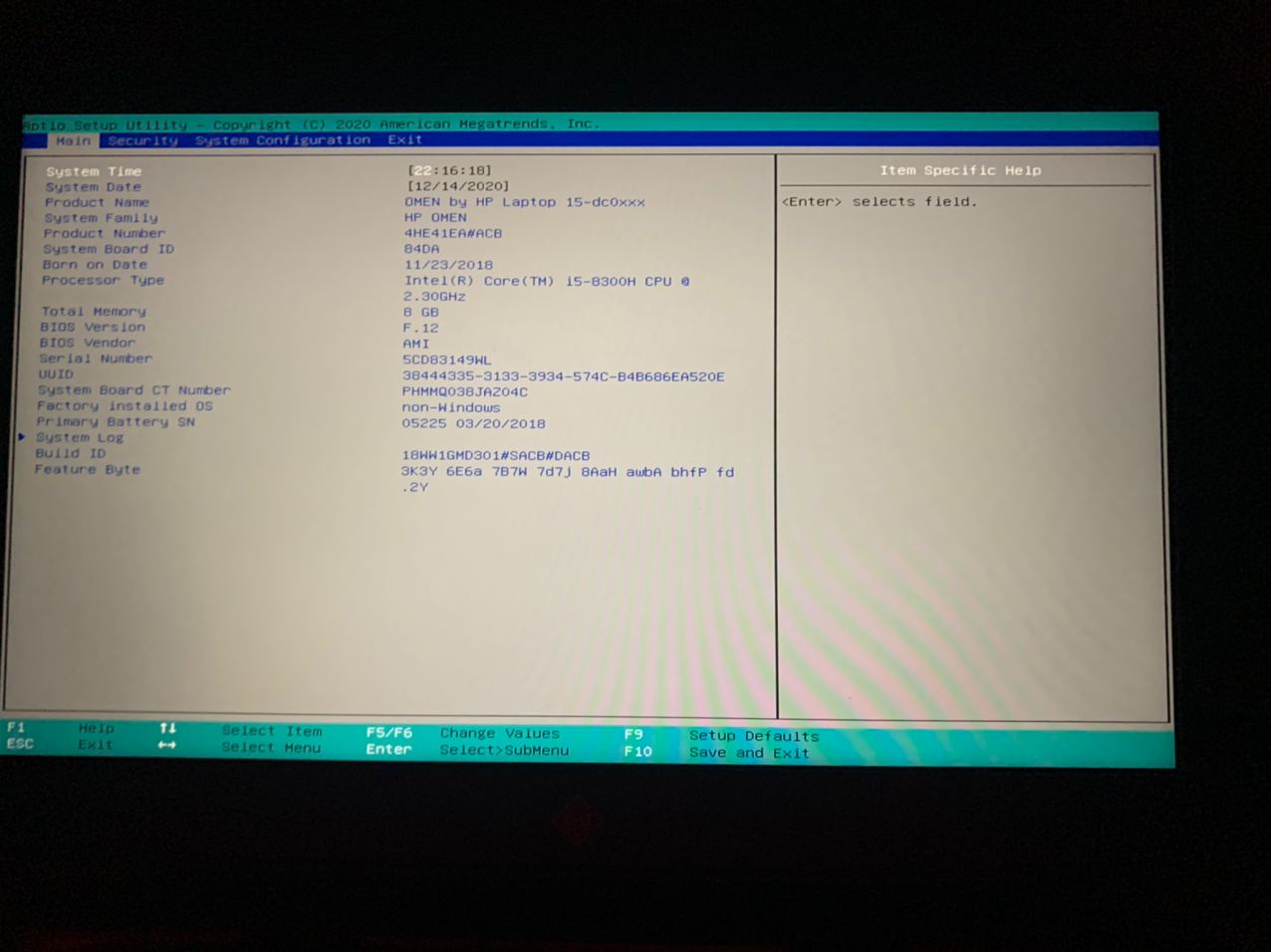This screenshot has width=1271, height=952.
Task: Click the Aptio Setup Utility title text
Action: (x=312, y=124)
